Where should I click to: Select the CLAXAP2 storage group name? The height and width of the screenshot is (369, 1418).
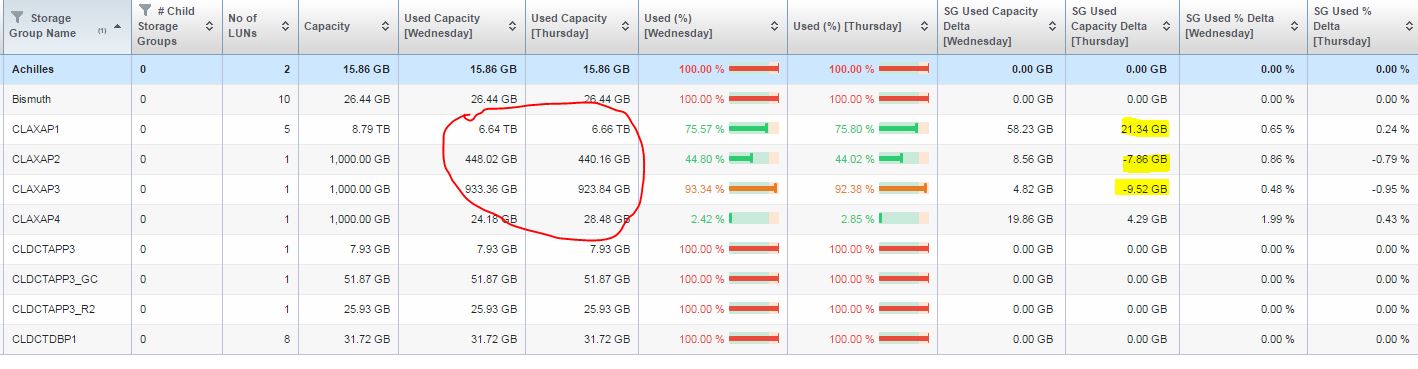[x=36, y=160]
